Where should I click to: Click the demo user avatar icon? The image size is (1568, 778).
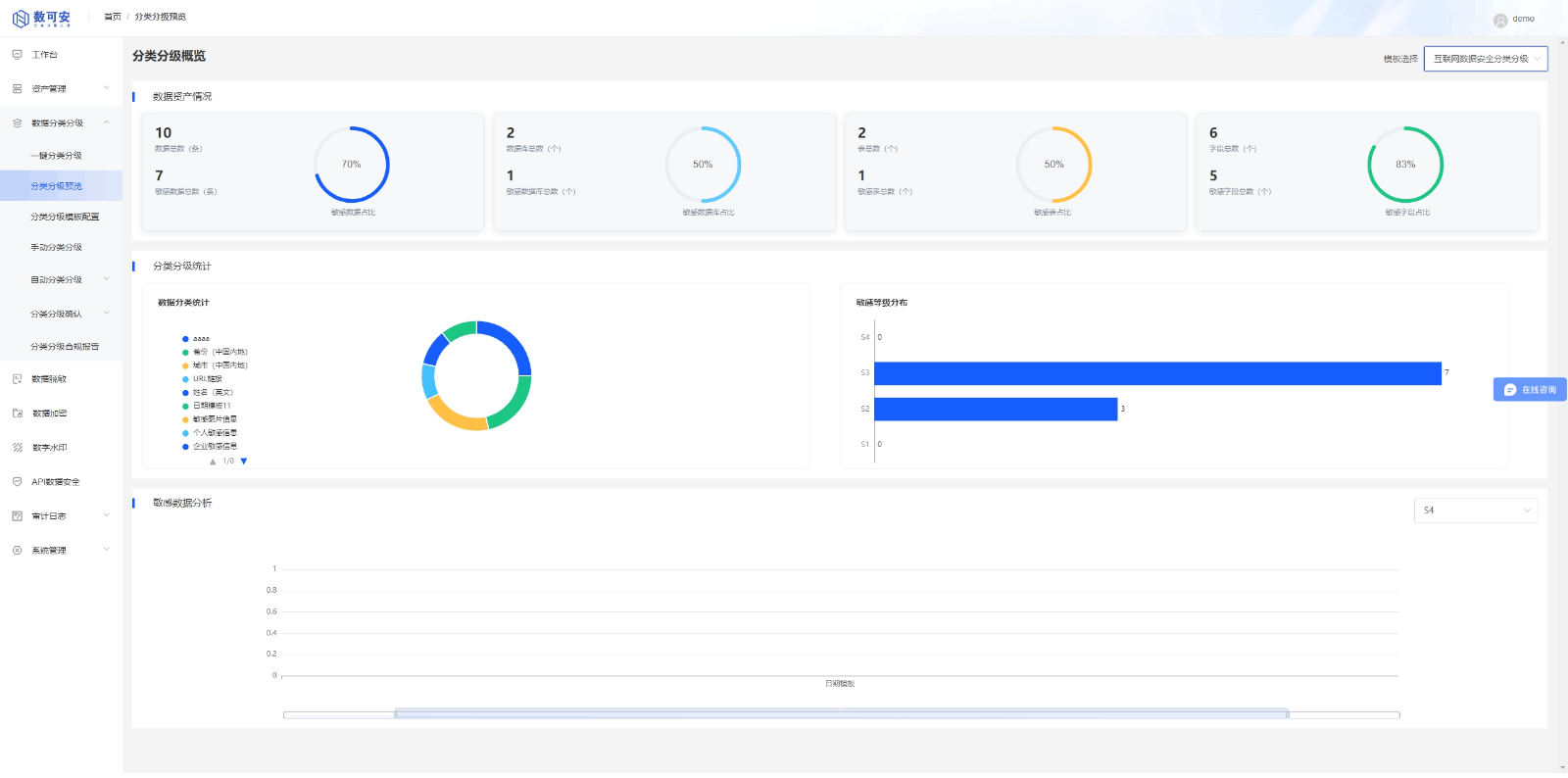point(1499,20)
